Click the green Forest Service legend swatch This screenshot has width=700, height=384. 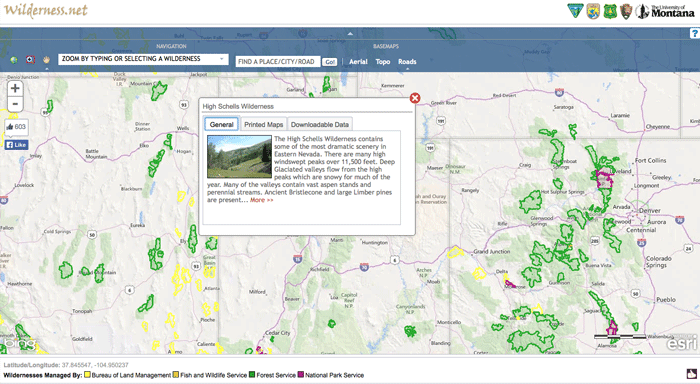coord(252,375)
